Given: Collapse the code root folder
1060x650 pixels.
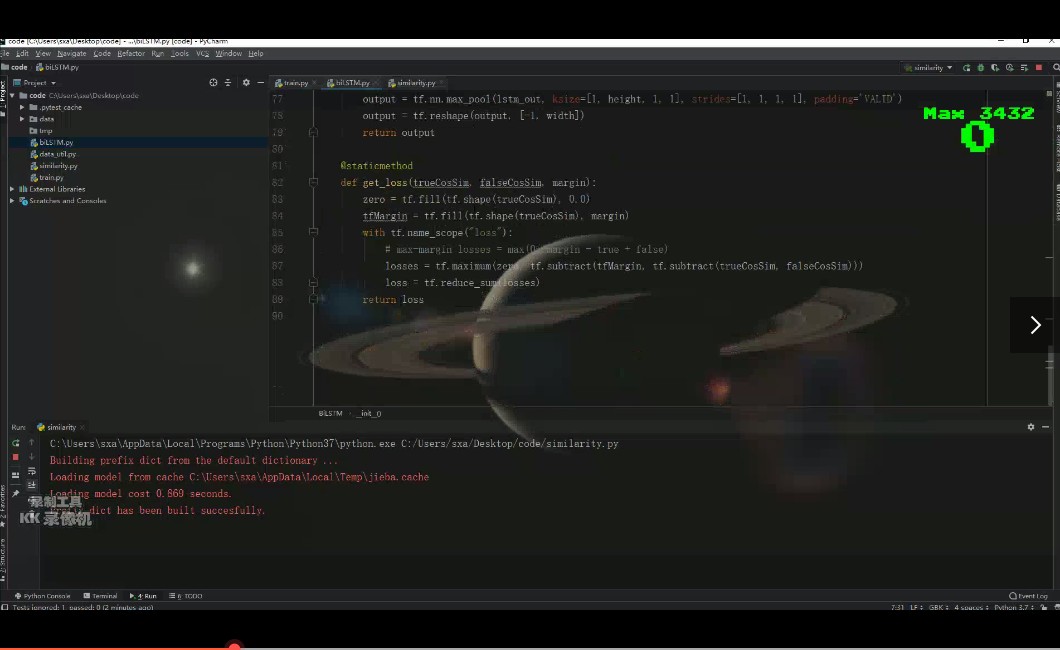Looking at the screenshot, I should pos(12,95).
